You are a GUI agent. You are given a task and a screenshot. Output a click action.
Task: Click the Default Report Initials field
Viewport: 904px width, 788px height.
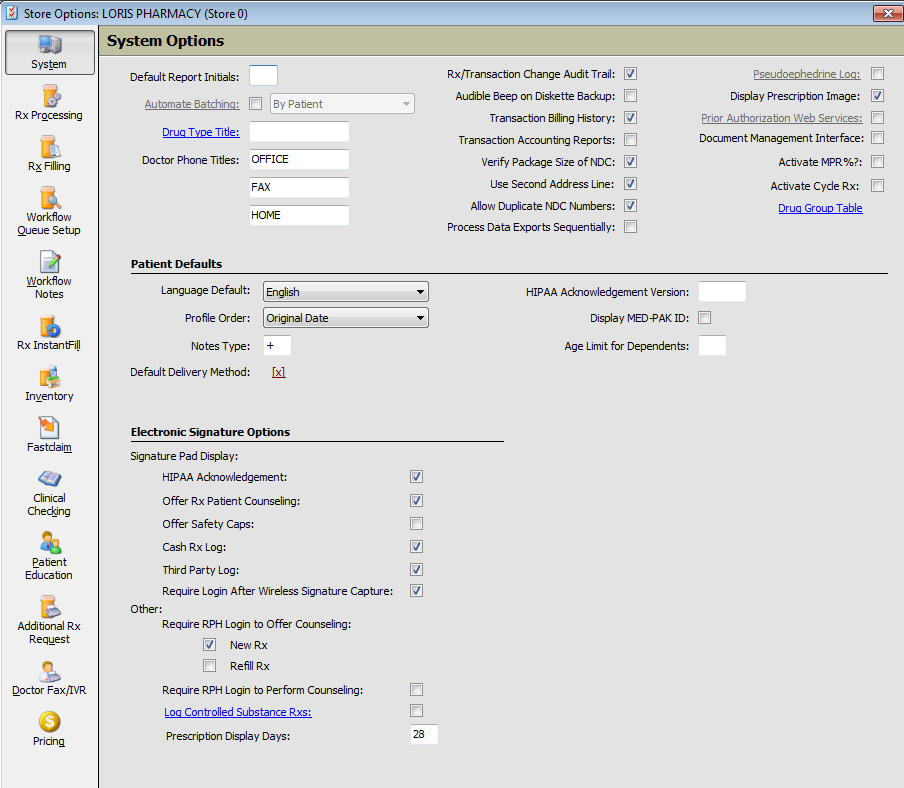[x=263, y=76]
